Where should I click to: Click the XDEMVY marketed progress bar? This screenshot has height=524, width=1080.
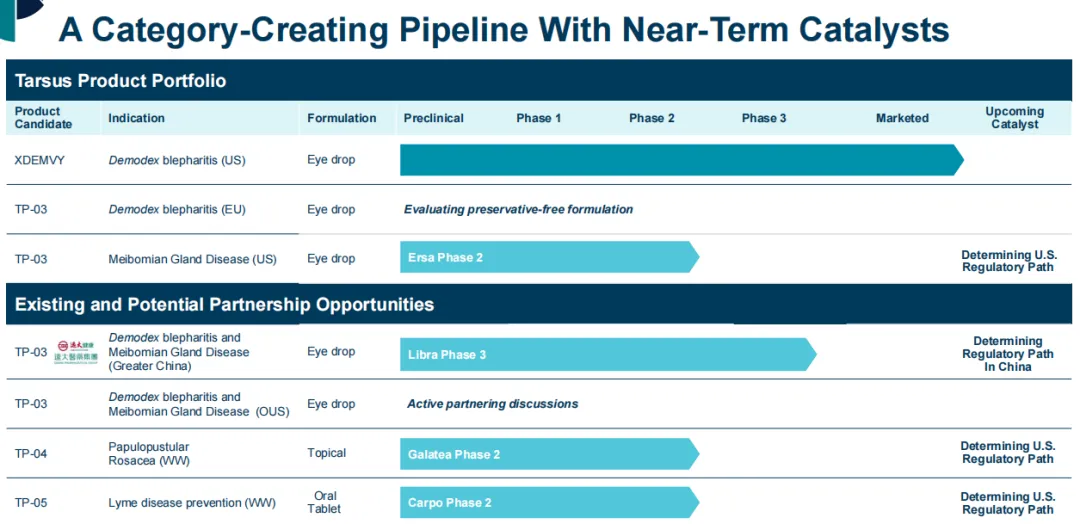(x=680, y=160)
